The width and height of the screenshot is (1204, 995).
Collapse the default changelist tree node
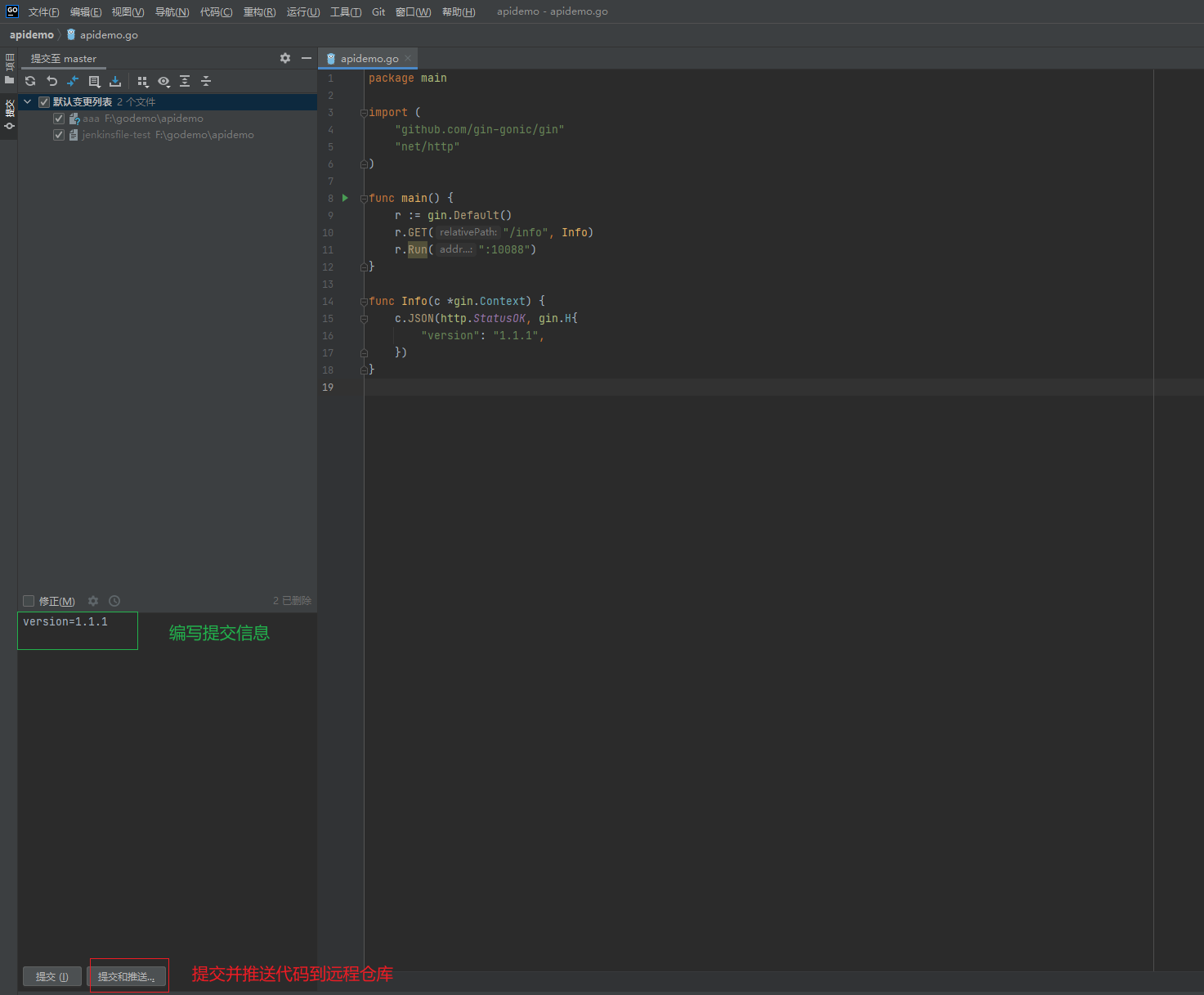[27, 102]
